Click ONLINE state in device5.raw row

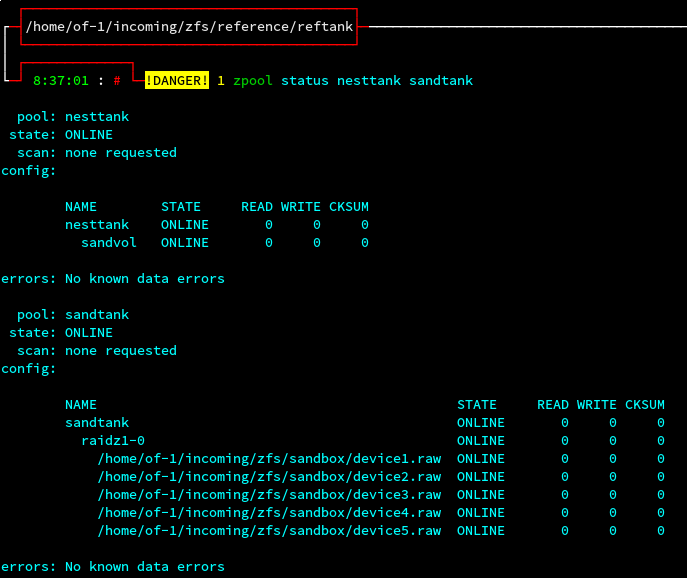tap(481, 531)
